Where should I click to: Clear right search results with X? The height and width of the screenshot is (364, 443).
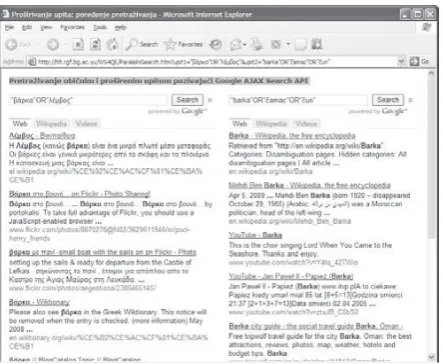(411, 100)
